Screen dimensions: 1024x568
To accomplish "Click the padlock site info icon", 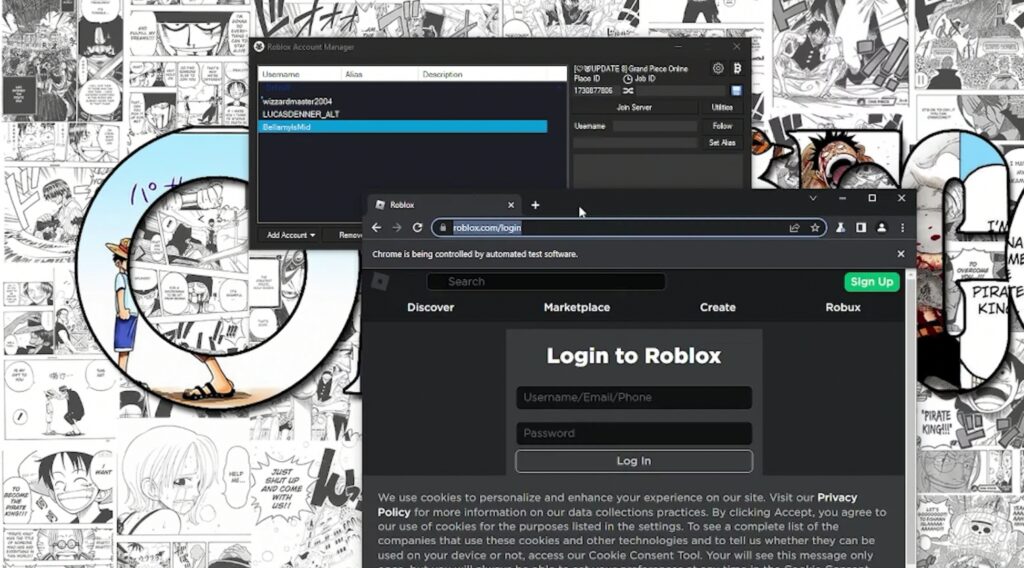I will [443, 228].
